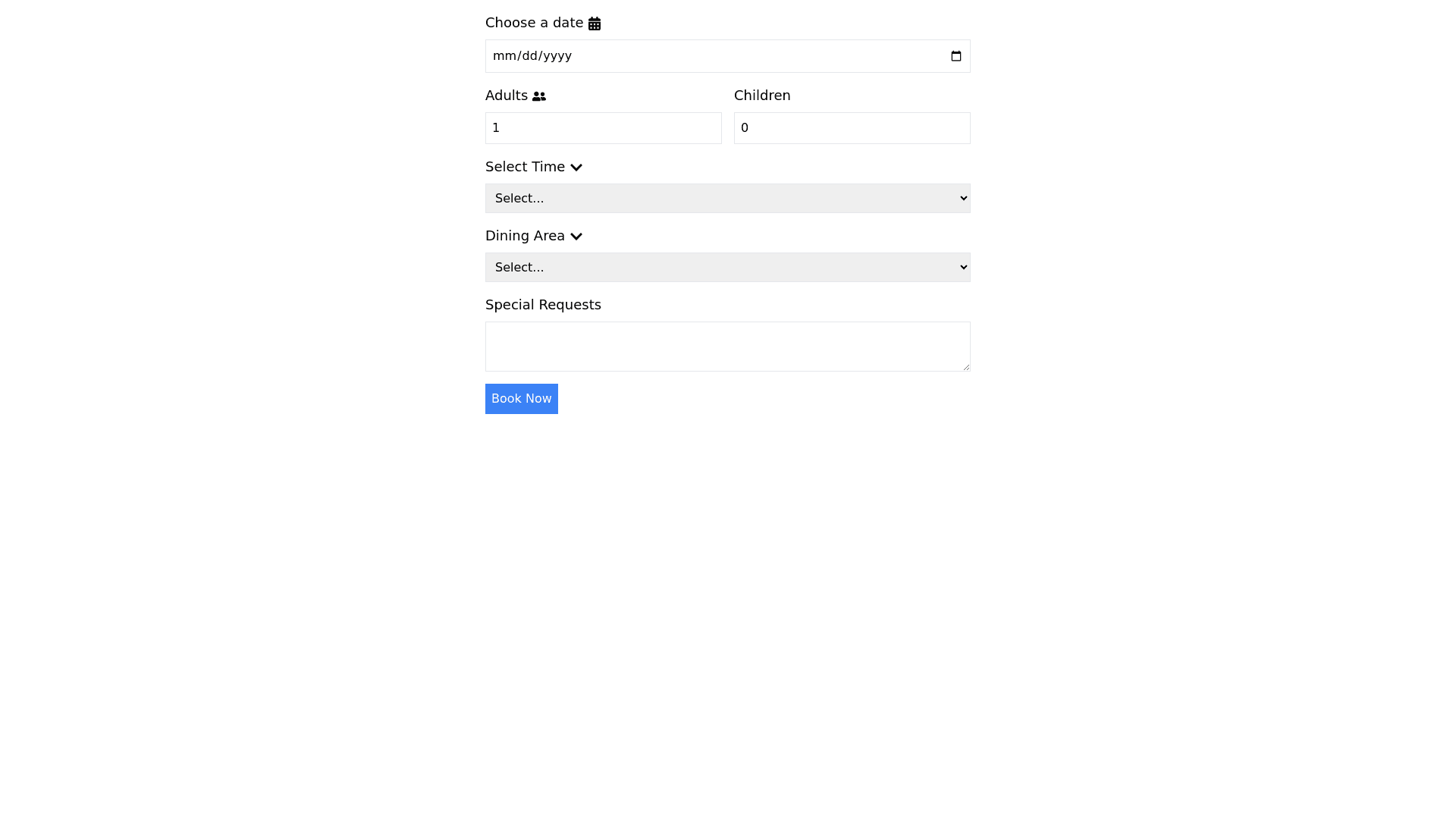Screen dimensions: 1456x819
Task: Click the Special Requests label text
Action: tap(543, 305)
